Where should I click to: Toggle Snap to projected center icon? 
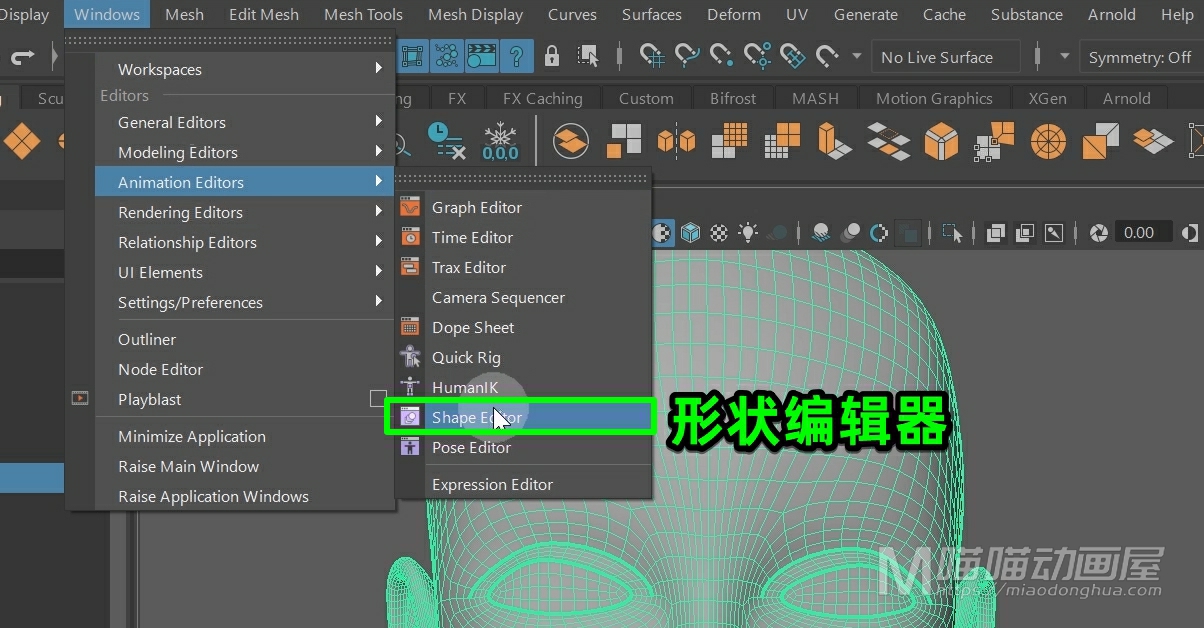pyautogui.click(x=757, y=56)
